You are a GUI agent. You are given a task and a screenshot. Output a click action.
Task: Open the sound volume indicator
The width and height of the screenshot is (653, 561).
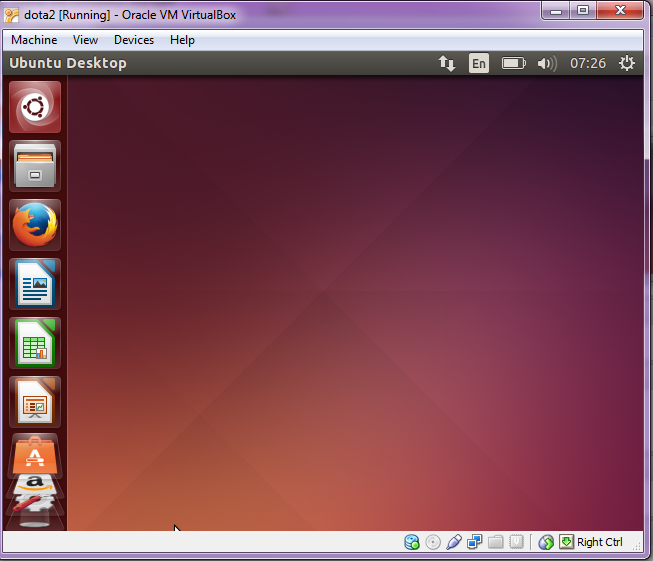click(x=547, y=63)
